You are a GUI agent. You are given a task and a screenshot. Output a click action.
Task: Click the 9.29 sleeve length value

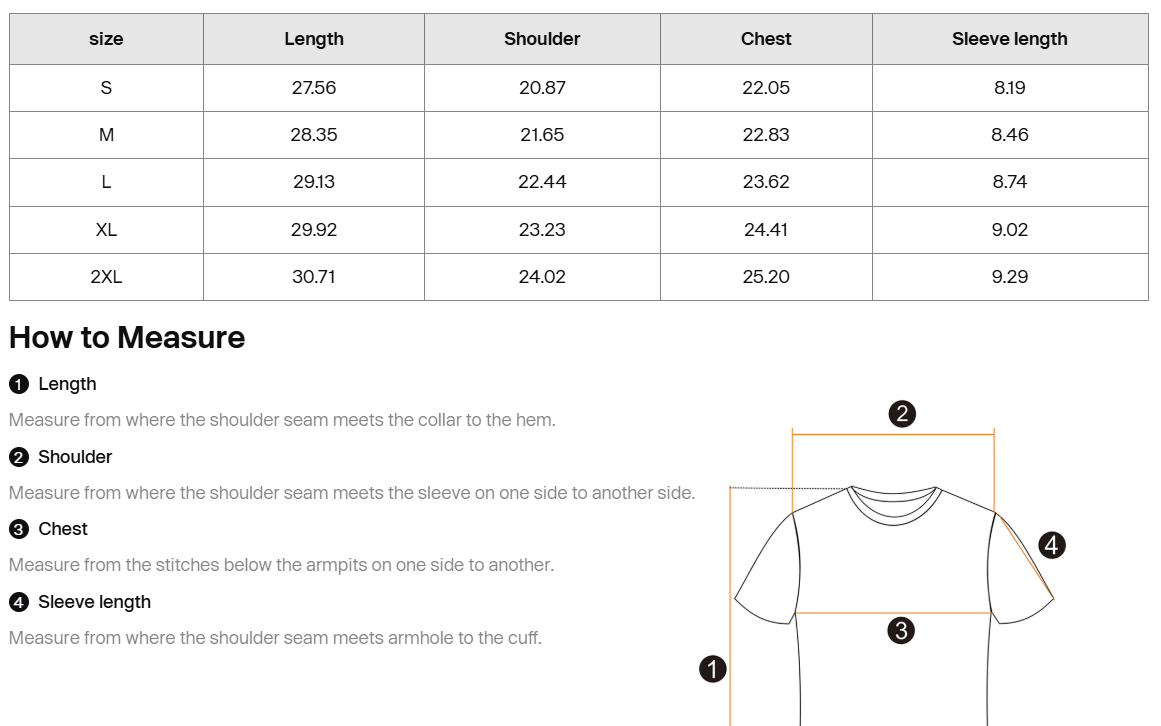[1010, 277]
